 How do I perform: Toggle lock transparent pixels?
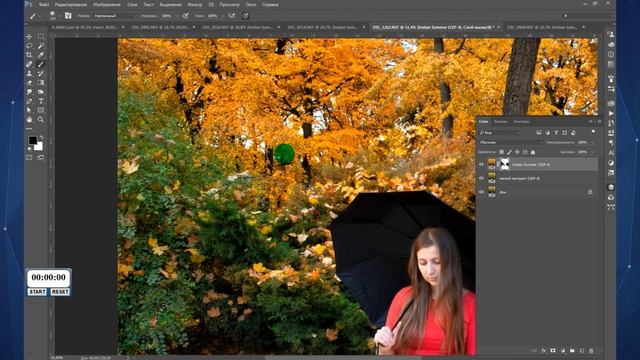(502, 152)
